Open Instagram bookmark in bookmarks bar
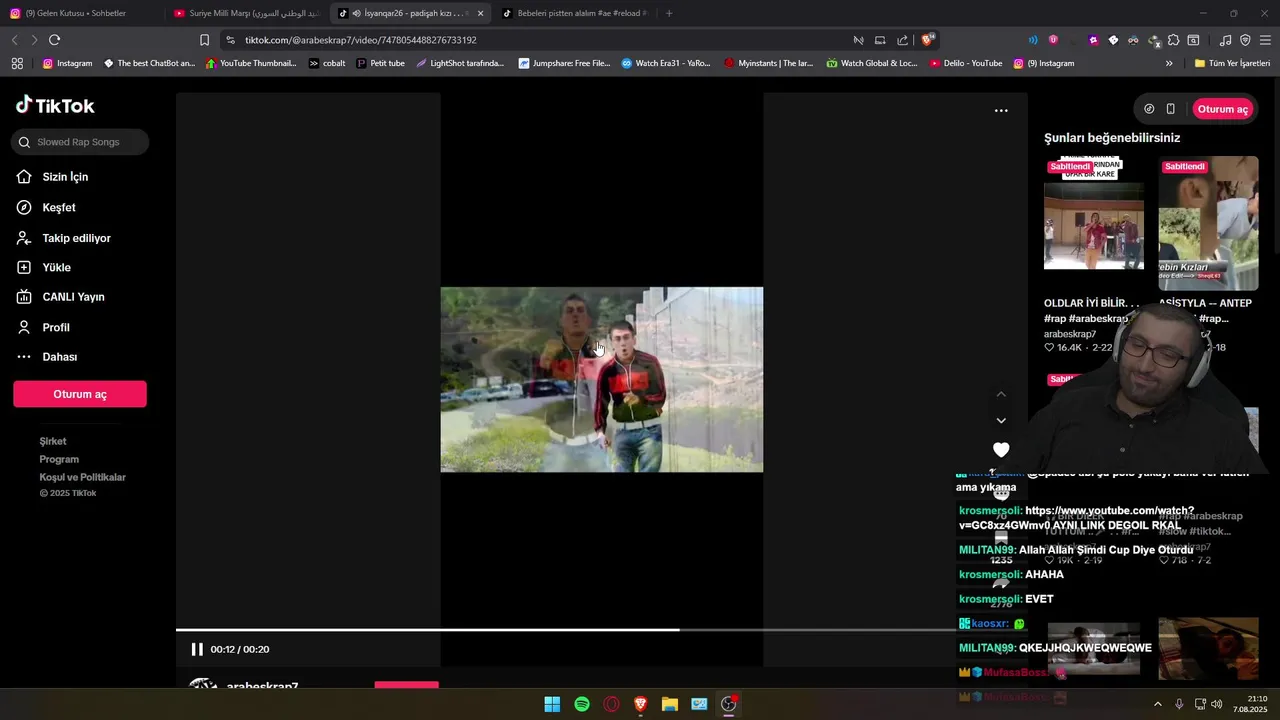The image size is (1280, 720). [67, 63]
